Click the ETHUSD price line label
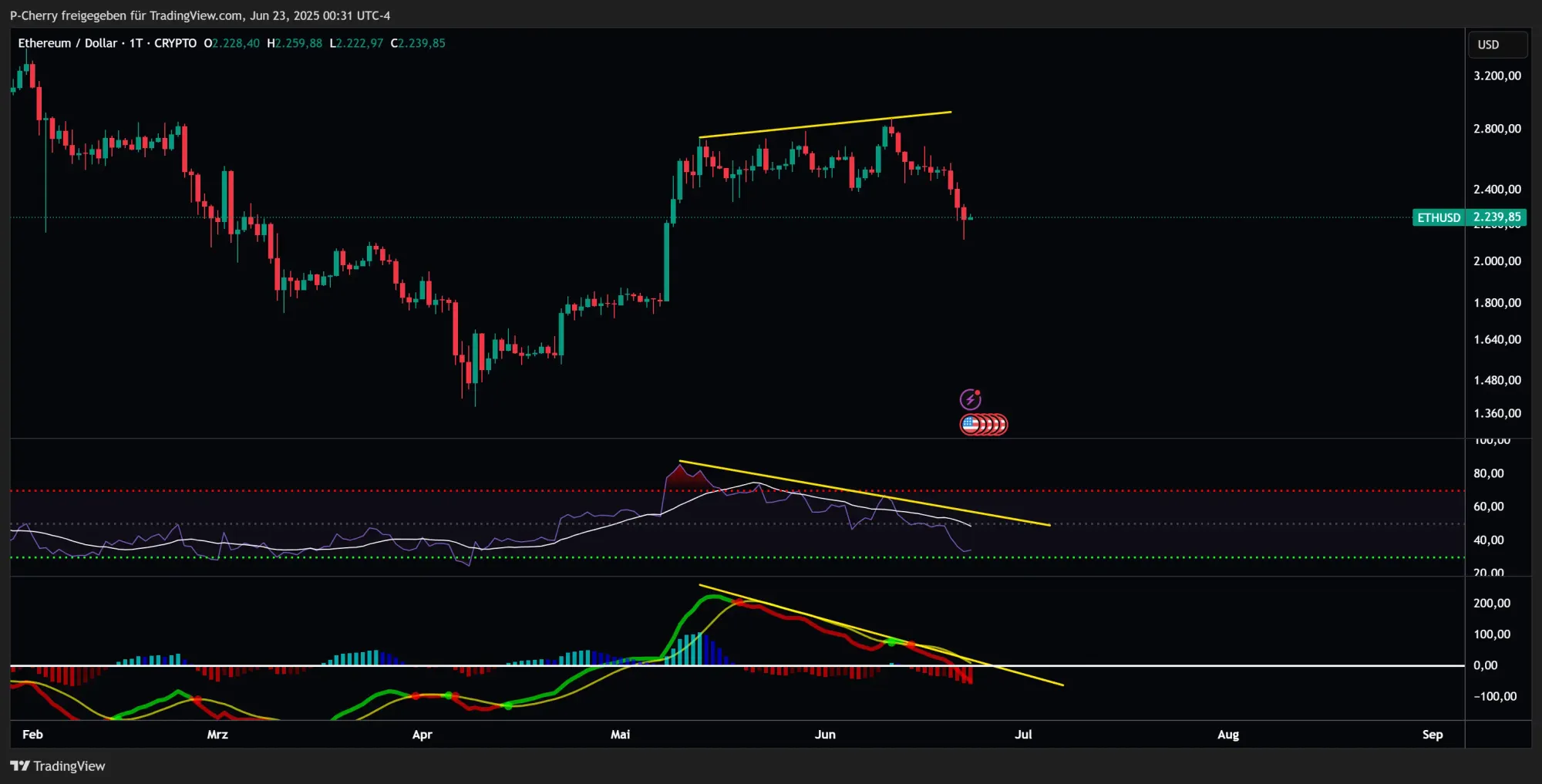Image resolution: width=1542 pixels, height=784 pixels. point(1439,217)
